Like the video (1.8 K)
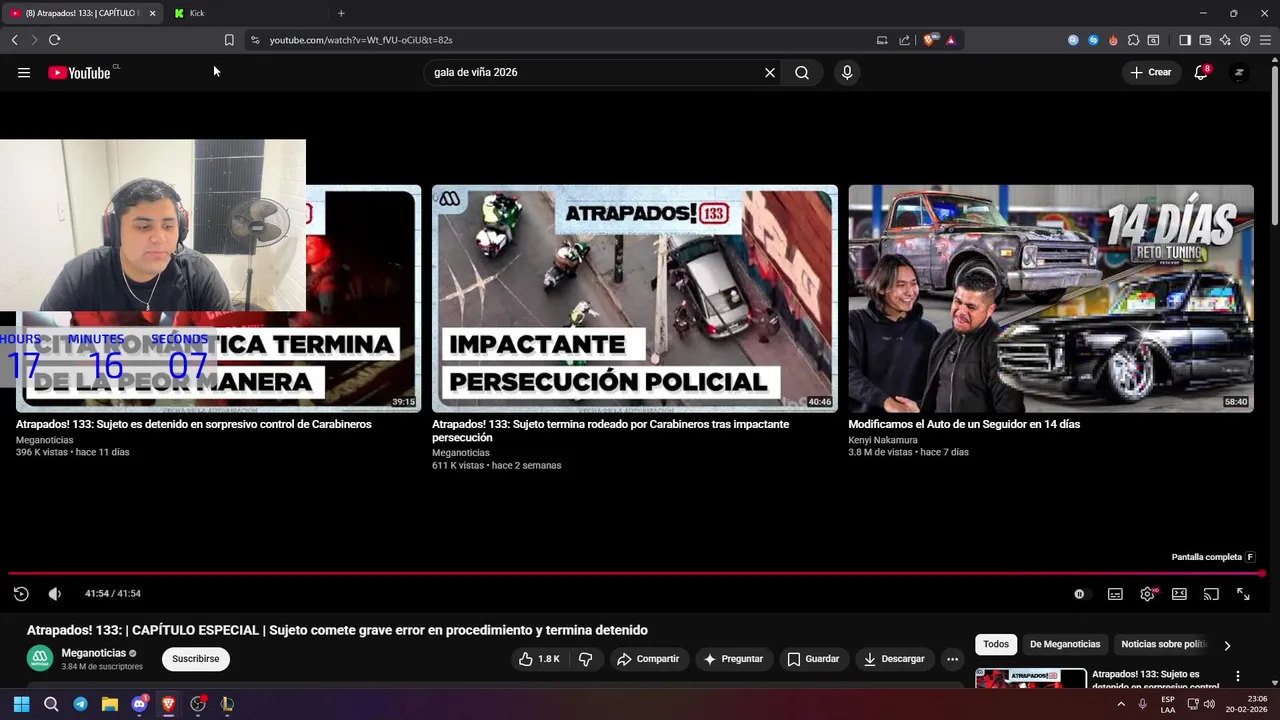 pos(539,659)
